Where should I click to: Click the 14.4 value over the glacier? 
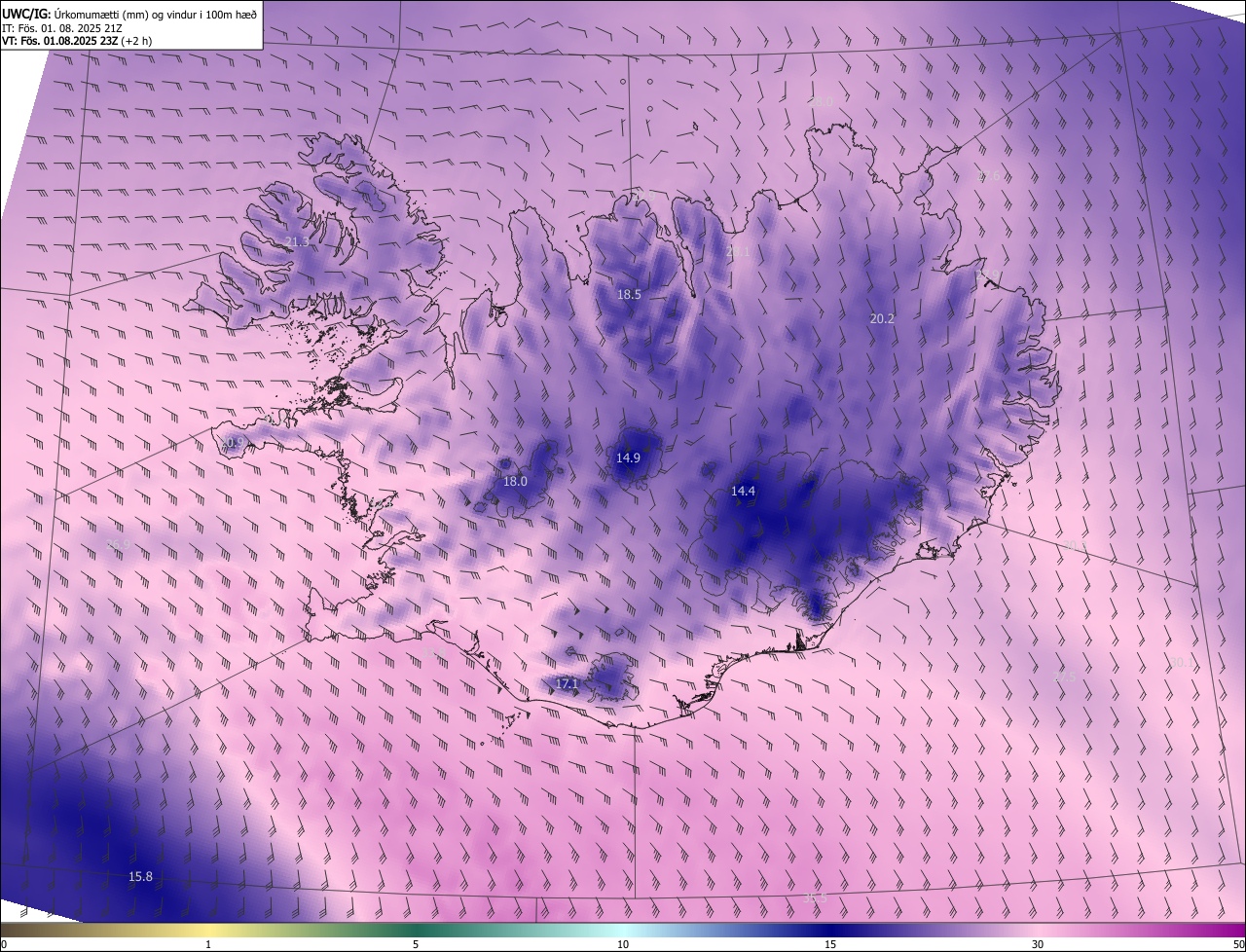pos(743,492)
